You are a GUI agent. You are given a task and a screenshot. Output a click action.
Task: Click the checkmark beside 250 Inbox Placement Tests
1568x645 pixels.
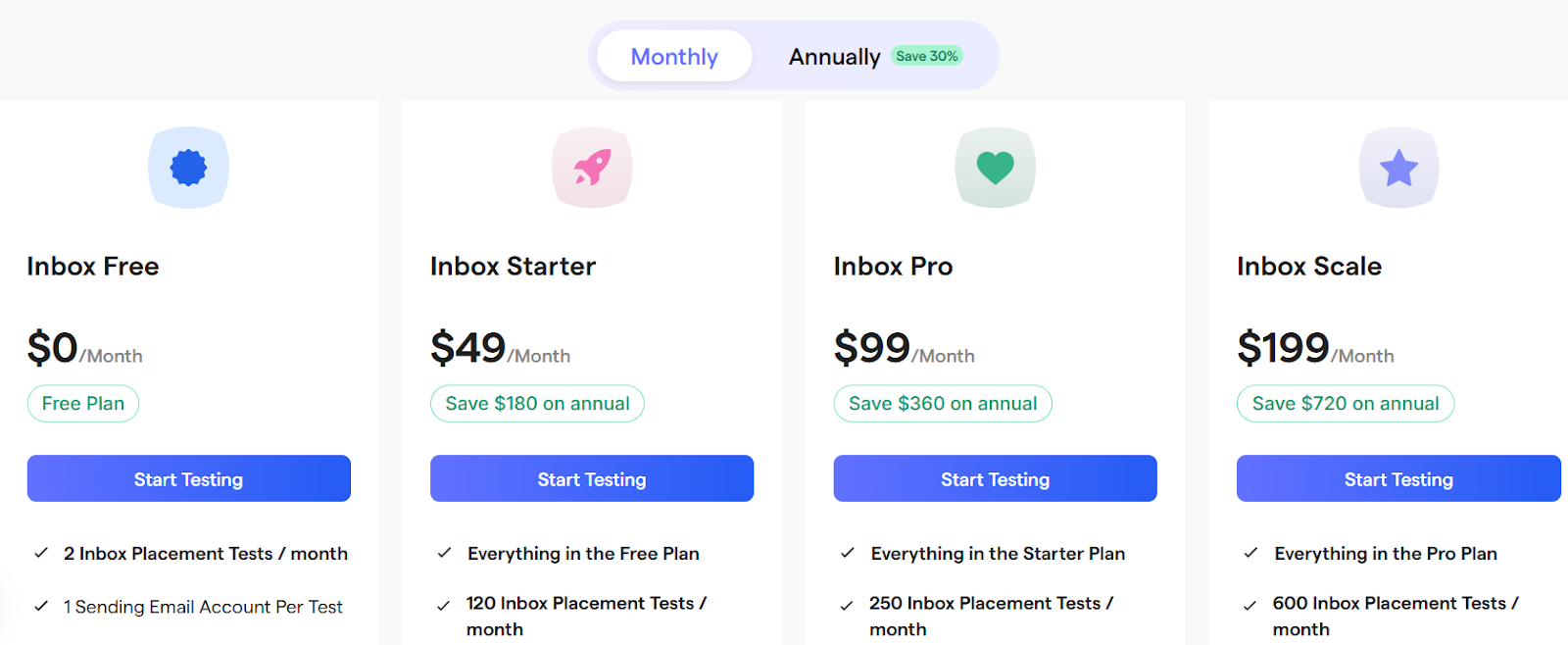(848, 603)
